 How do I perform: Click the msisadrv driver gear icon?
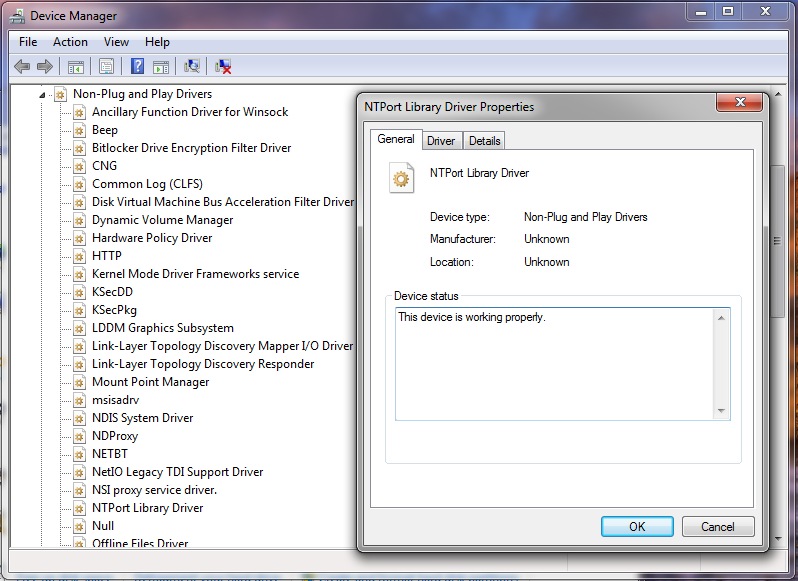[79, 400]
